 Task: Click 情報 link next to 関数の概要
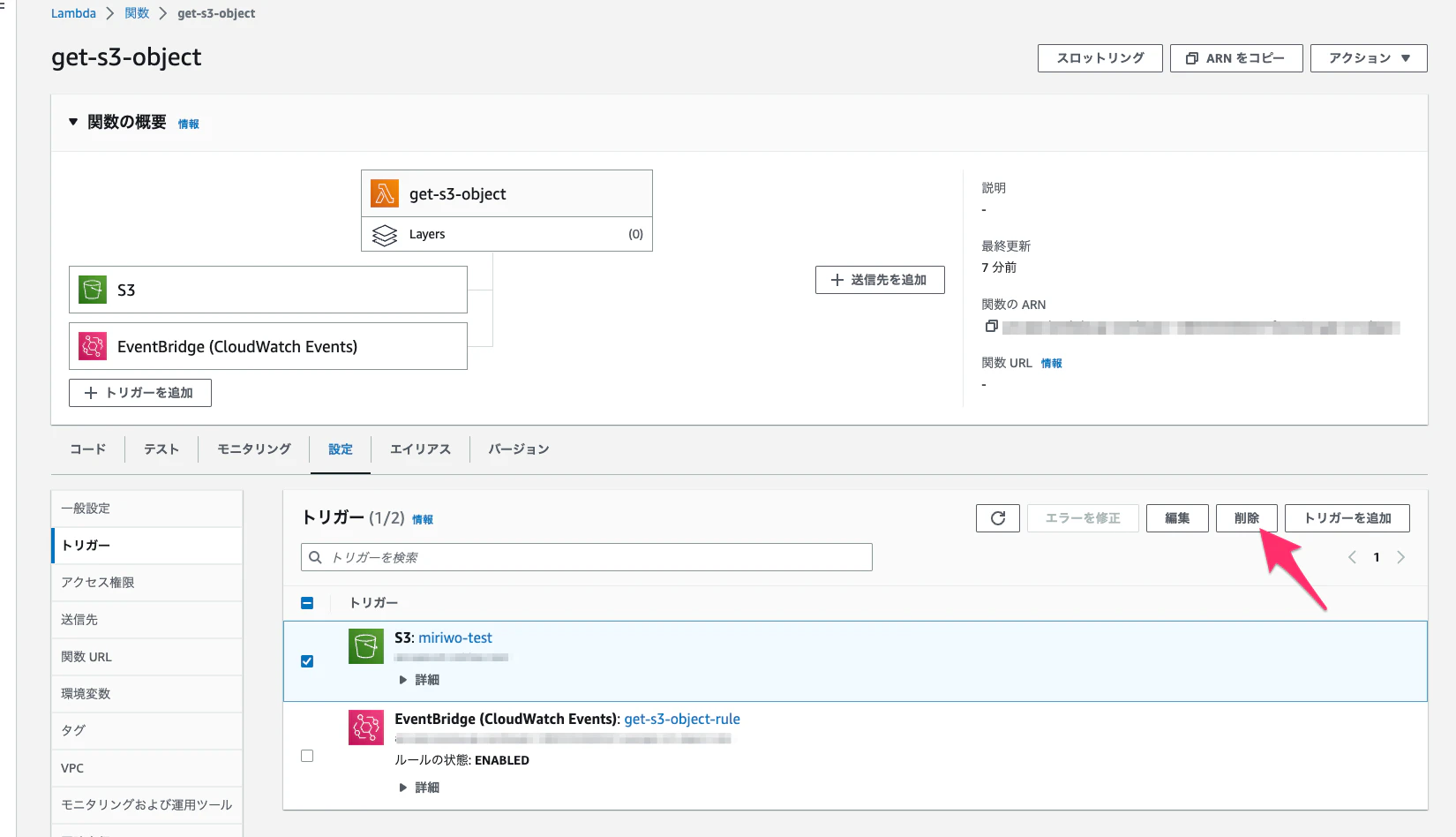189,124
